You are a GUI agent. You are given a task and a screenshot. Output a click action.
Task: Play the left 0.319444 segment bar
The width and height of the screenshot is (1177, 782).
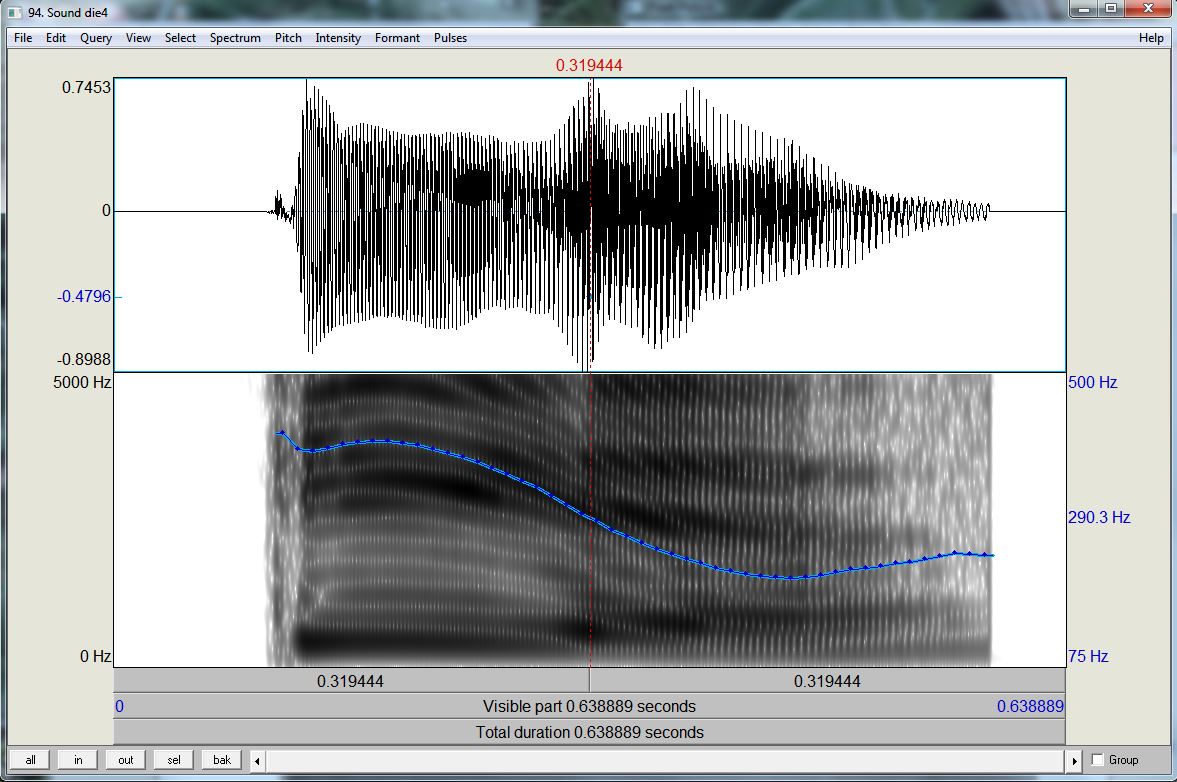click(351, 681)
